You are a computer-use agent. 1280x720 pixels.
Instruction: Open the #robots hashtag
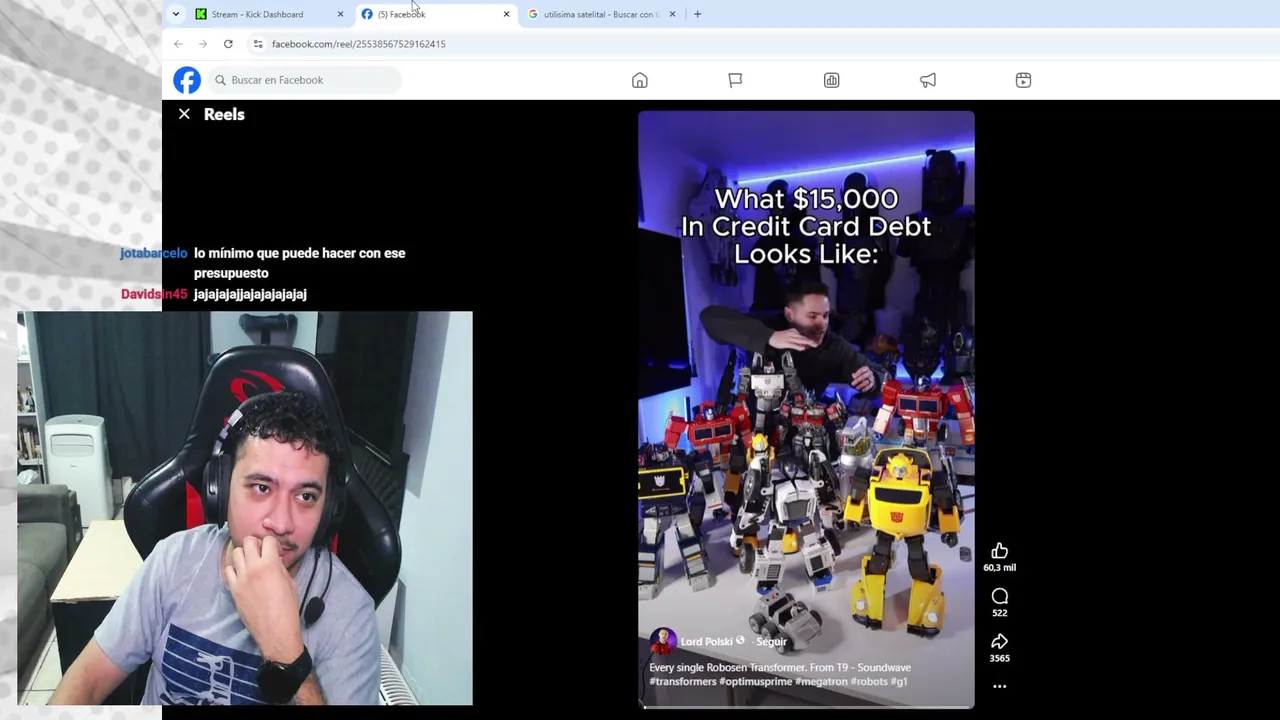[x=868, y=682]
